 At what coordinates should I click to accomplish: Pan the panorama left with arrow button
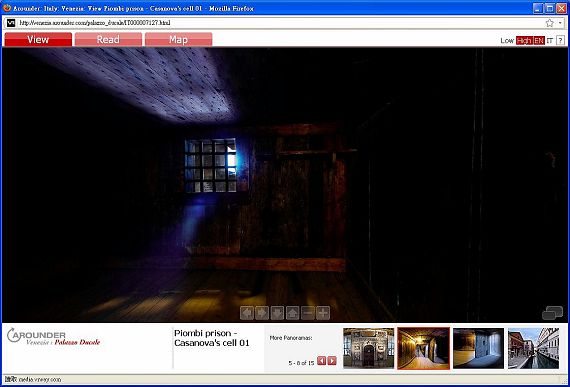(247, 313)
